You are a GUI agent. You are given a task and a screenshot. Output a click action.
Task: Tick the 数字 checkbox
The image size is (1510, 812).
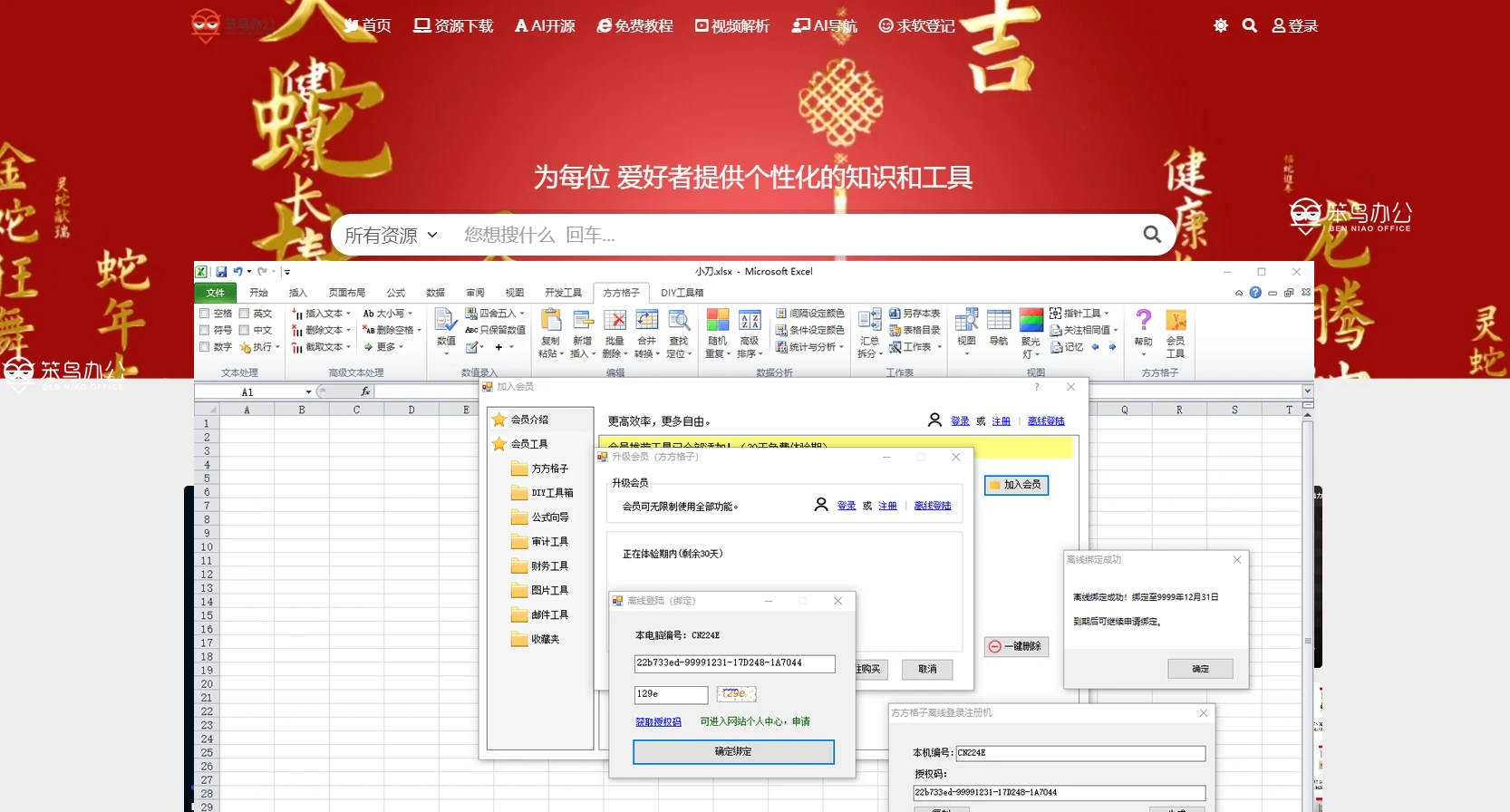click(x=205, y=346)
